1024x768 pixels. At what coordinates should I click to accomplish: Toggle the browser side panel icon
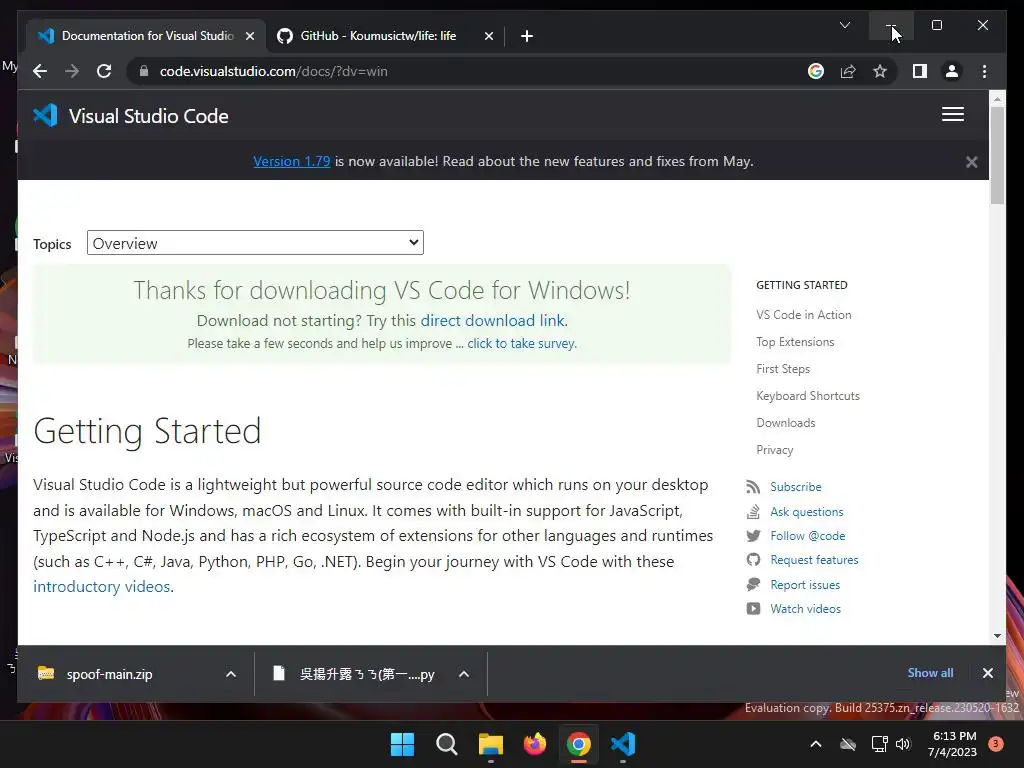point(920,71)
